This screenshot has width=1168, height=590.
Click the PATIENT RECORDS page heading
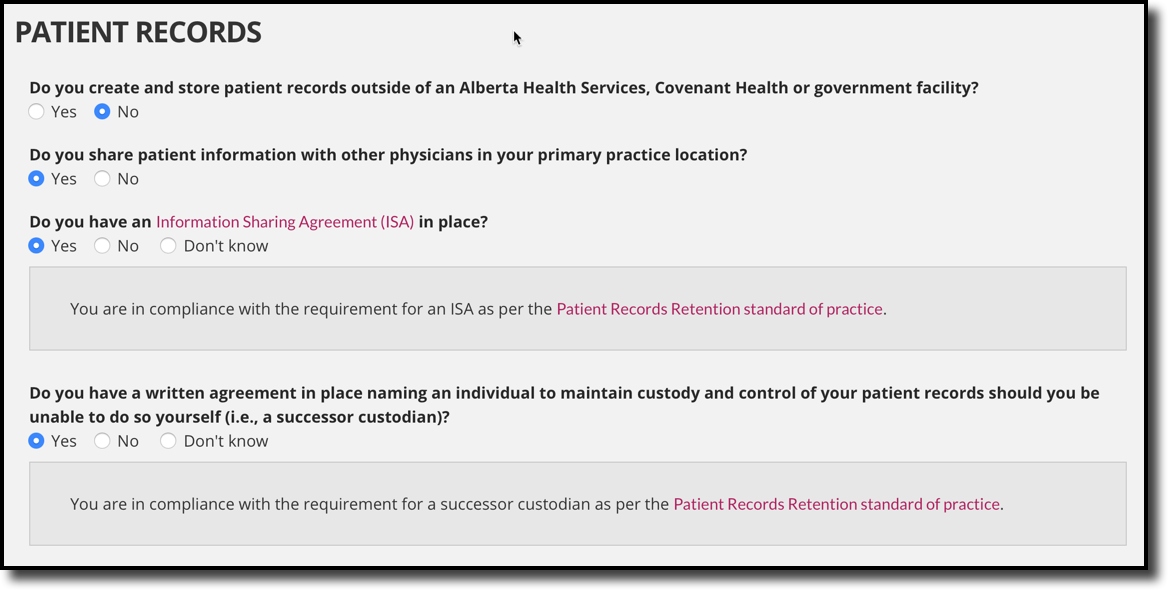pyautogui.click(x=137, y=32)
